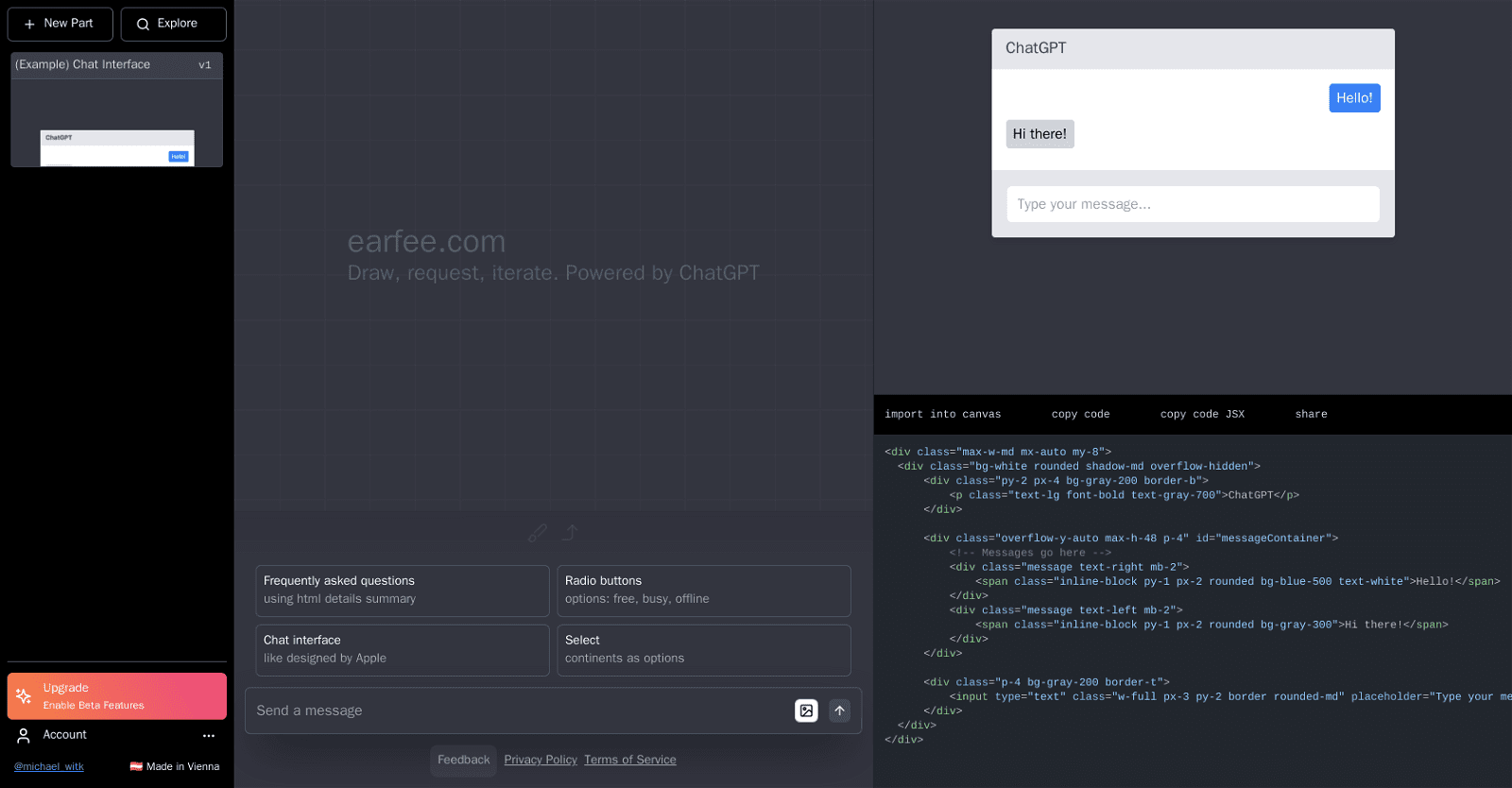Click 'import into canvas' in code toolbar

click(942, 414)
